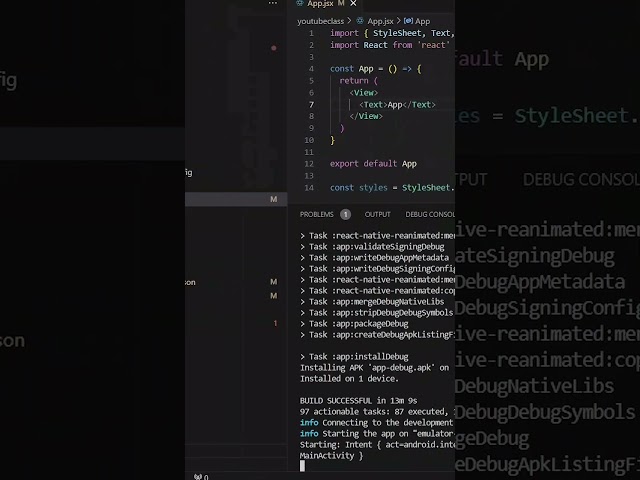This screenshot has width=640, height=480.
Task: Click "info Connecting to the development" line
Action: pyautogui.click(x=377, y=423)
